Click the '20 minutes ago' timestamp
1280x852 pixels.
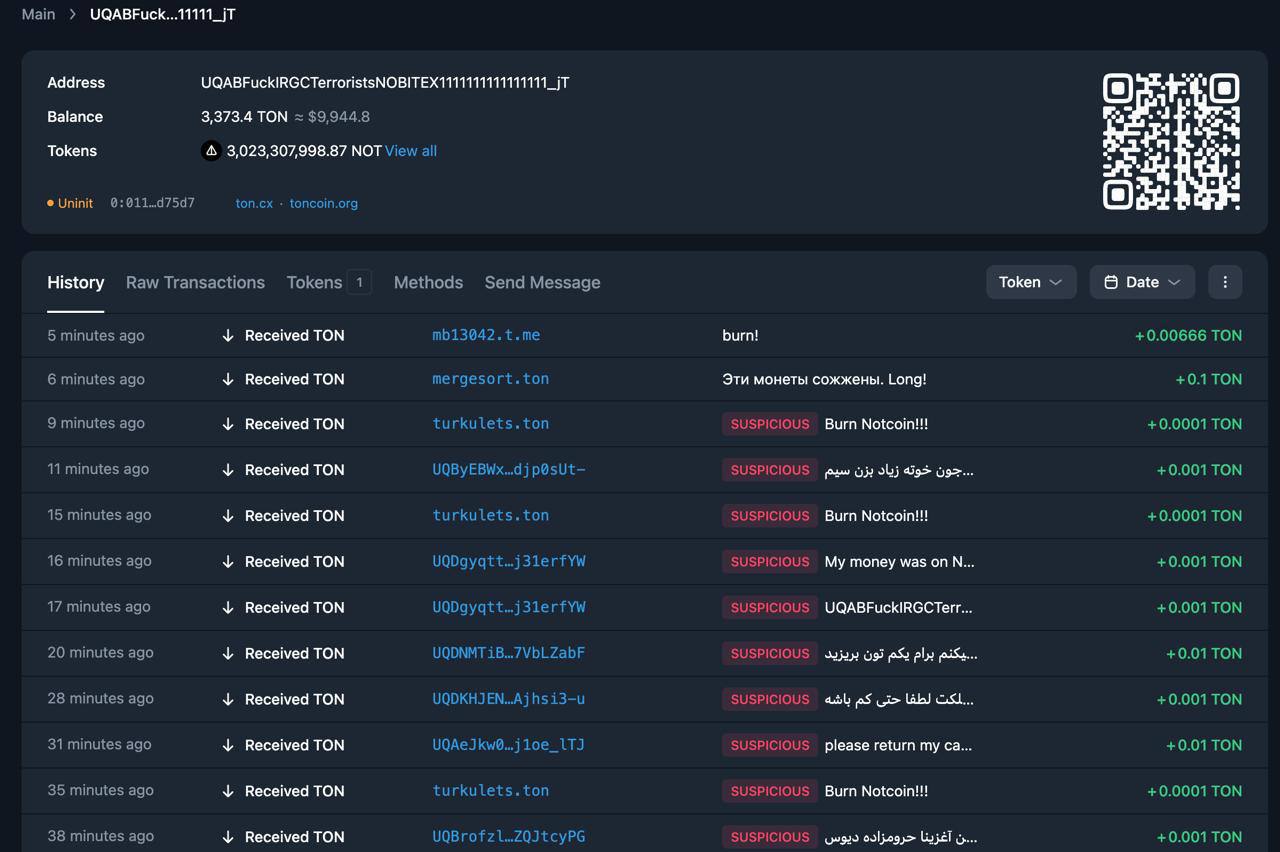pyautogui.click(x=100, y=653)
